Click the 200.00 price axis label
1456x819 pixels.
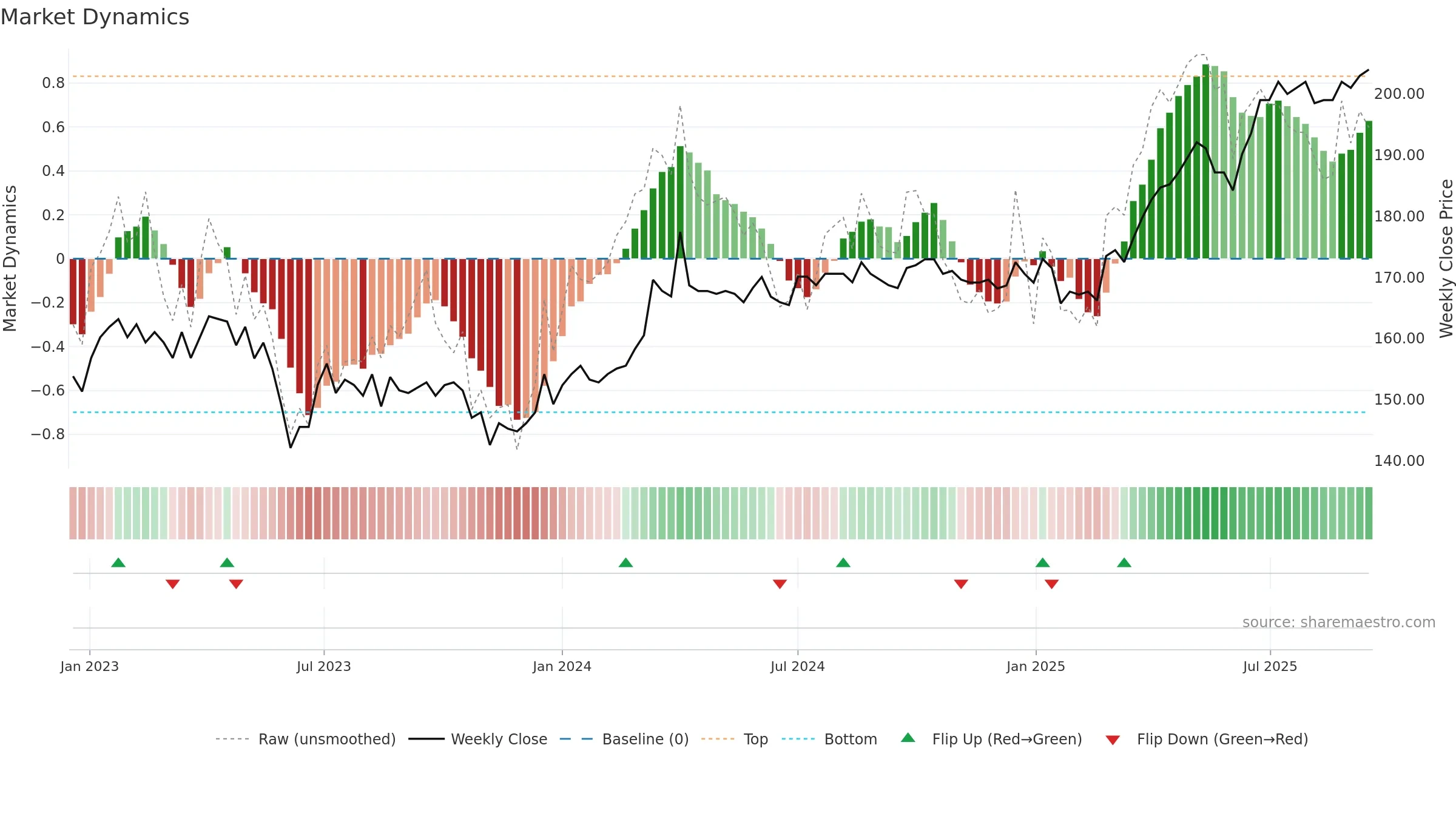coord(1399,93)
